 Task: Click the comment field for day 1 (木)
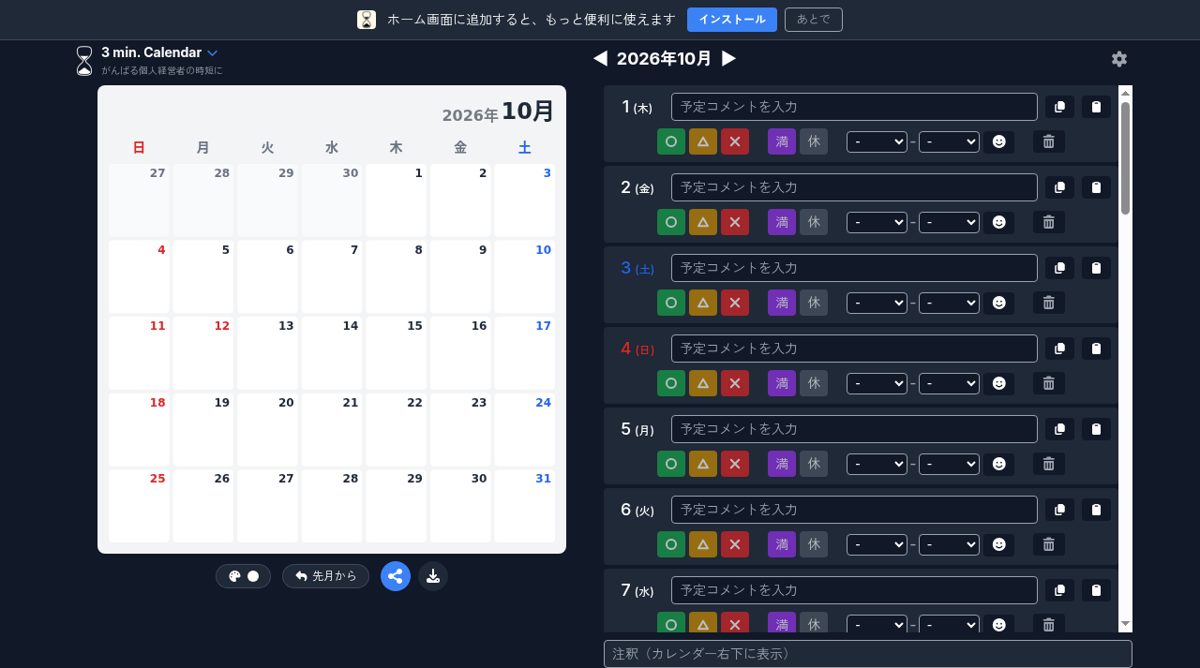coord(854,107)
